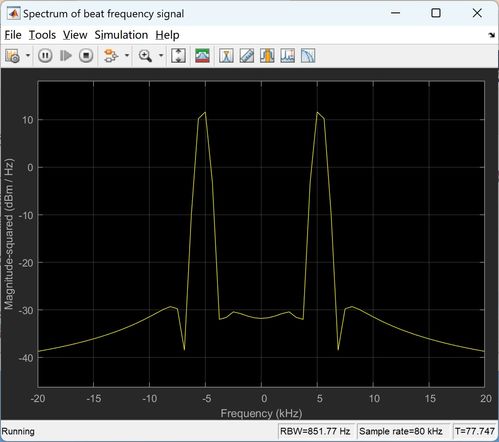The image size is (499, 442).
Task: Expand the configuration properties dropdown arrow
Action: point(28,56)
